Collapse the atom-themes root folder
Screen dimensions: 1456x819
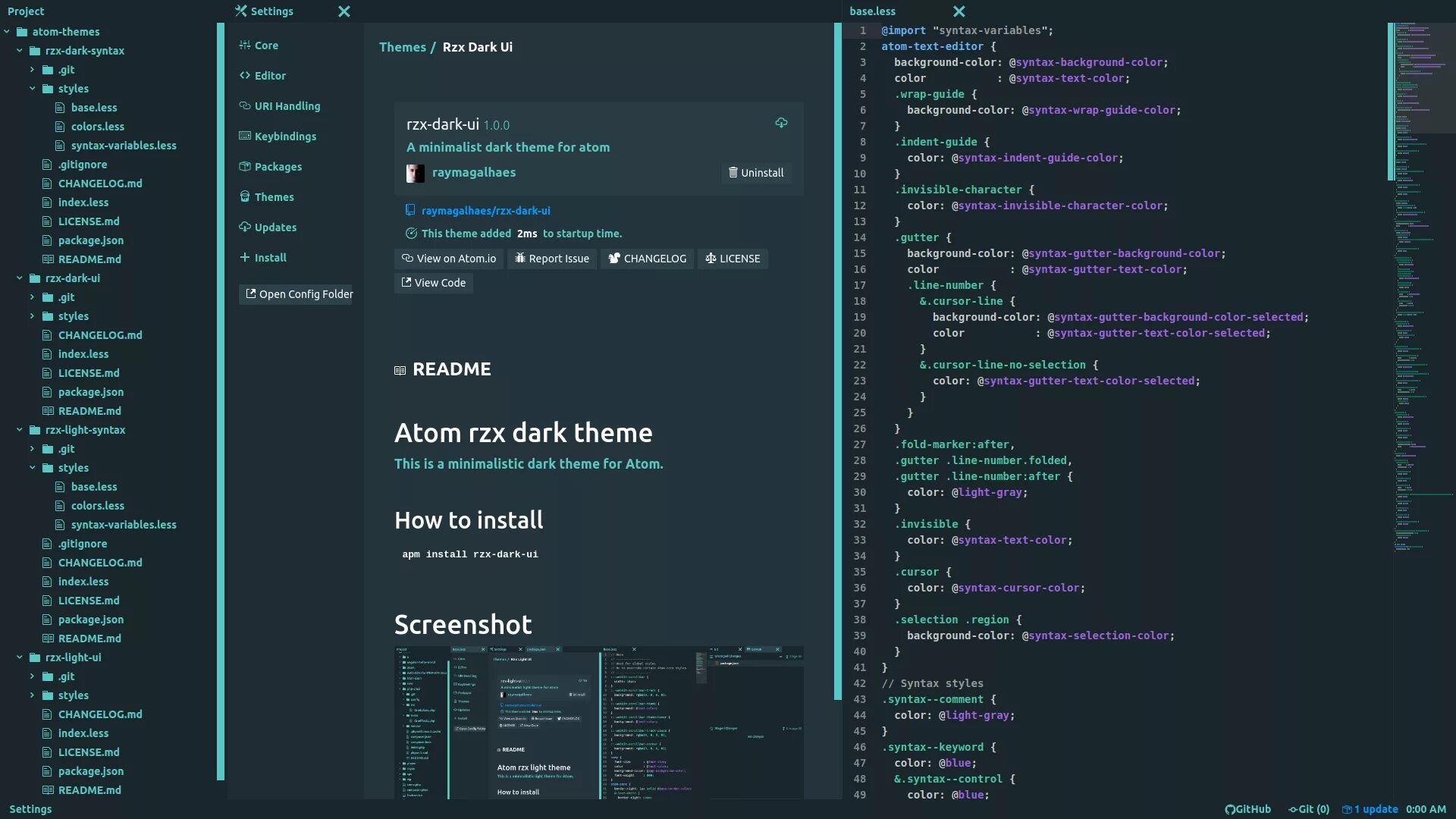tap(7, 32)
